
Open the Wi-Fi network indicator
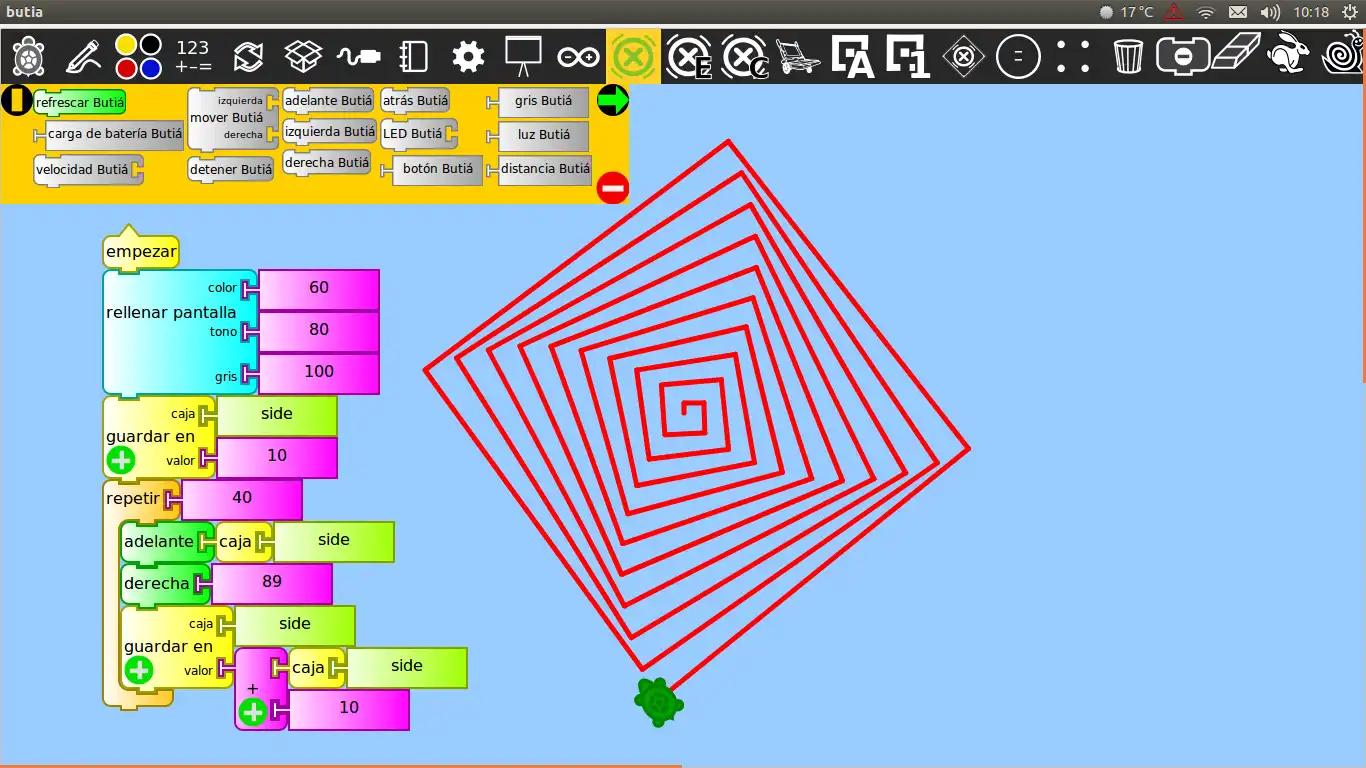[x=1206, y=12]
